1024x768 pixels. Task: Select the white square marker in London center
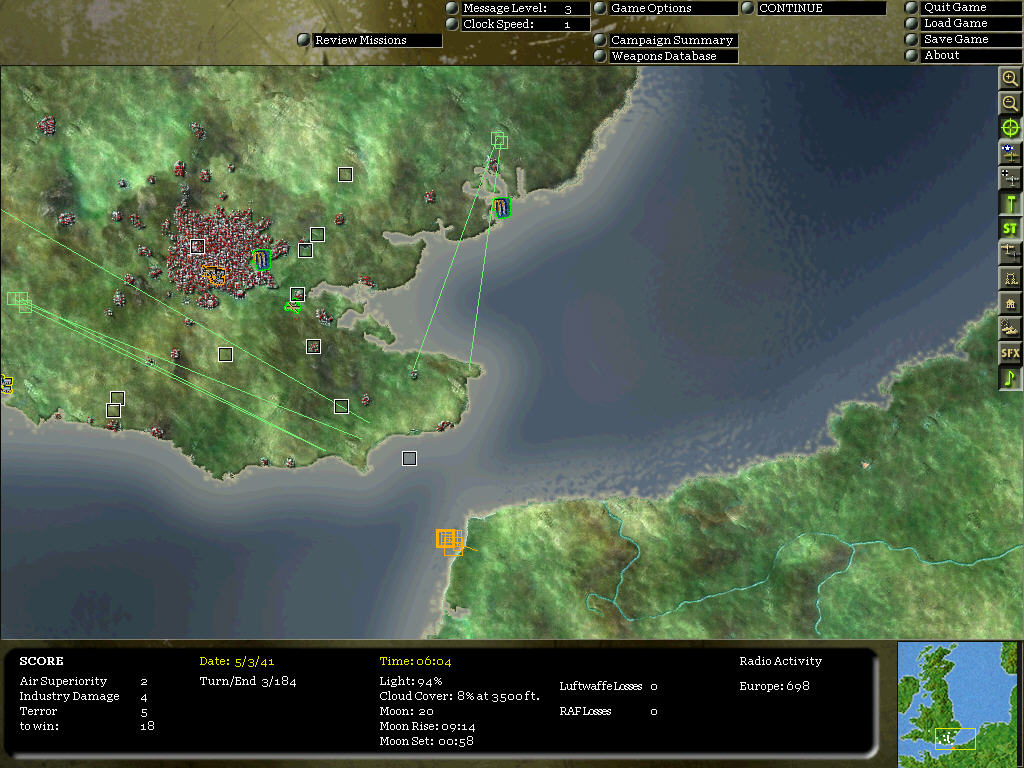197,246
